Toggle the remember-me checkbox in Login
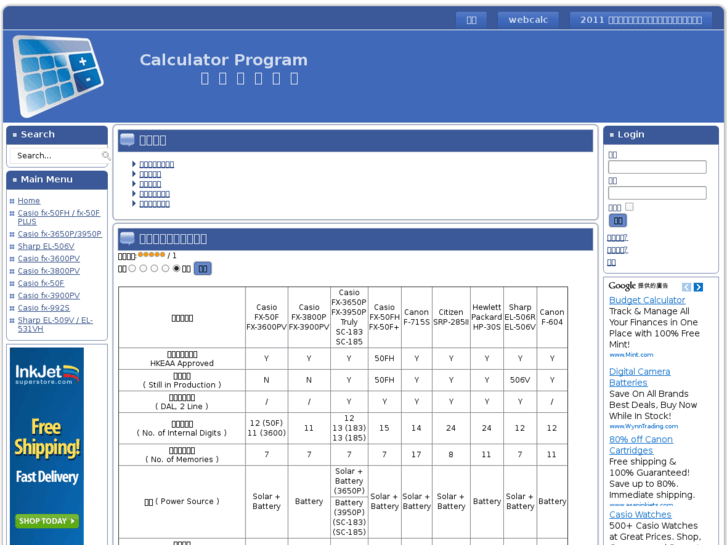Image resolution: width=727 pixels, height=545 pixels. (629, 207)
